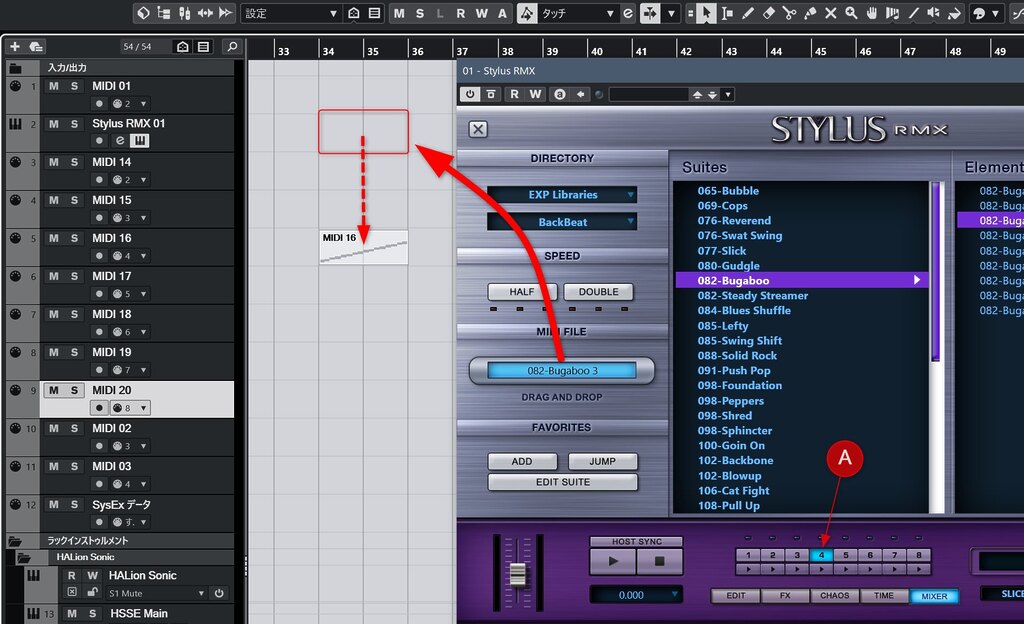Click the HALF speed button
Screen dimensions: 1024x624
(x=522, y=292)
